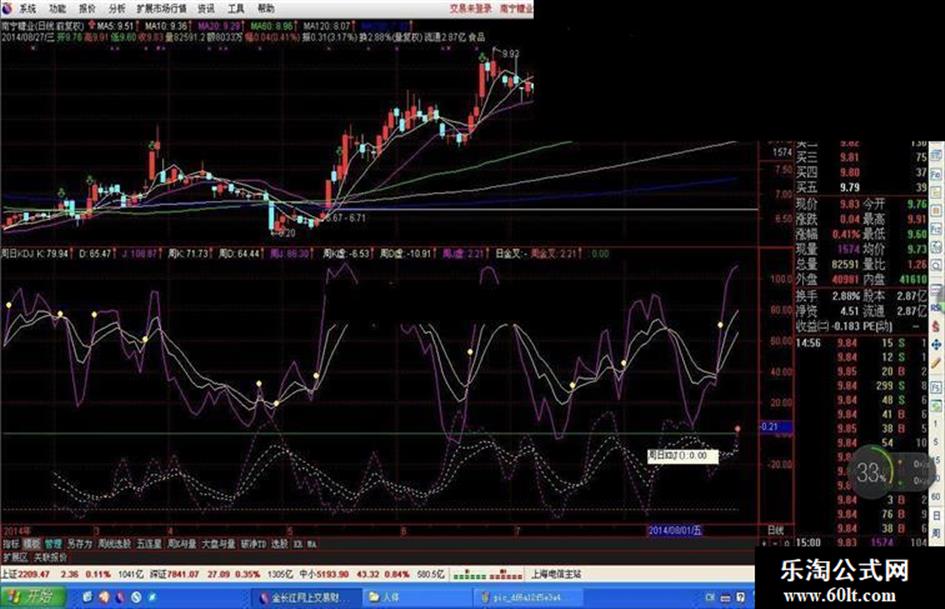945x609 pixels.
Task: Click the MA120 moving average label
Action: tap(326, 26)
